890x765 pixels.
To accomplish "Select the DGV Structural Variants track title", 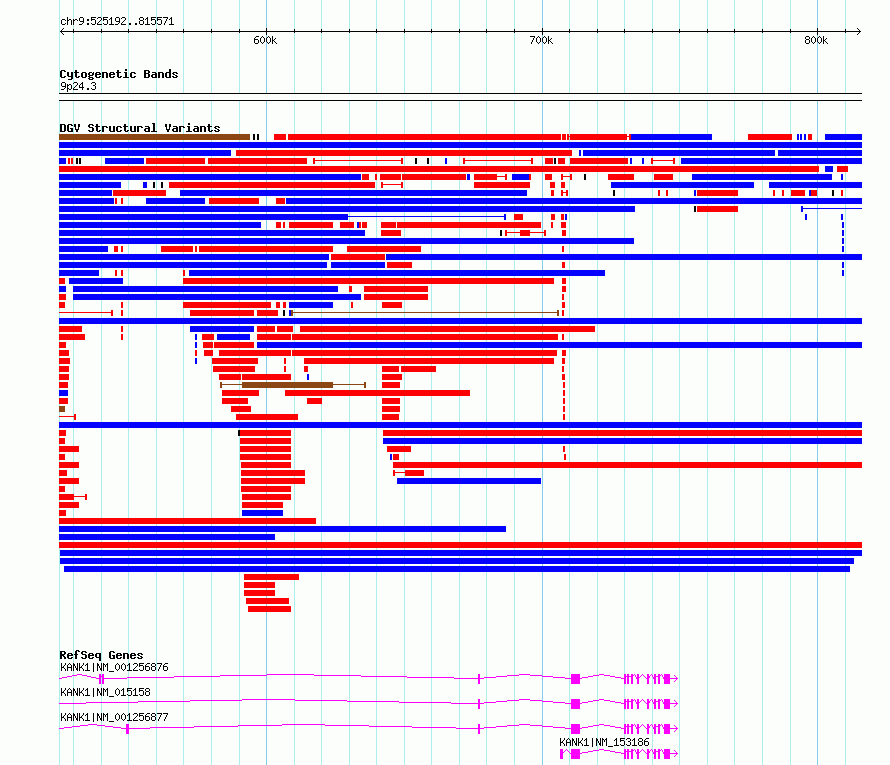I will point(140,128).
